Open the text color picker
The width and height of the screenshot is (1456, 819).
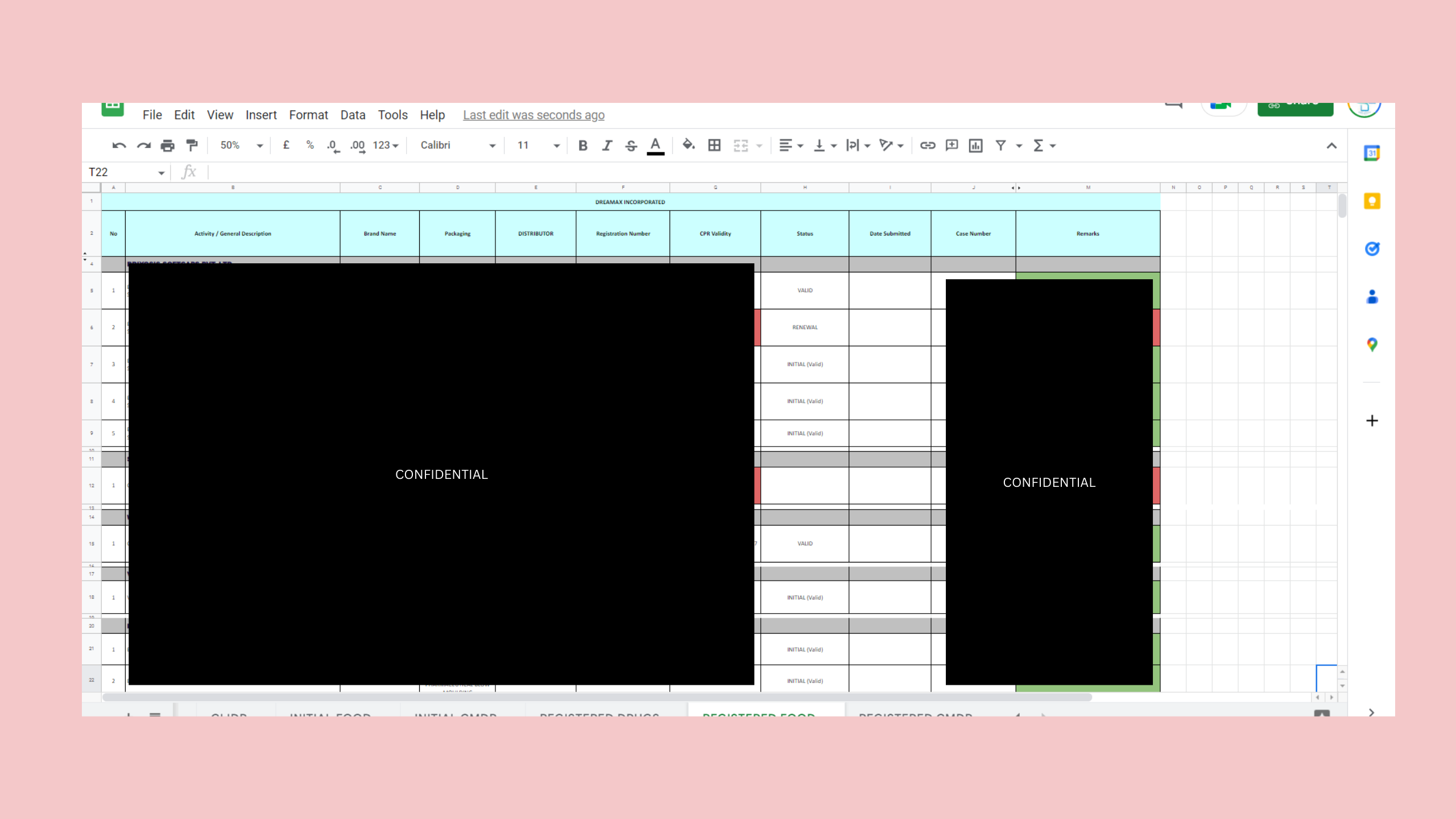coord(655,146)
